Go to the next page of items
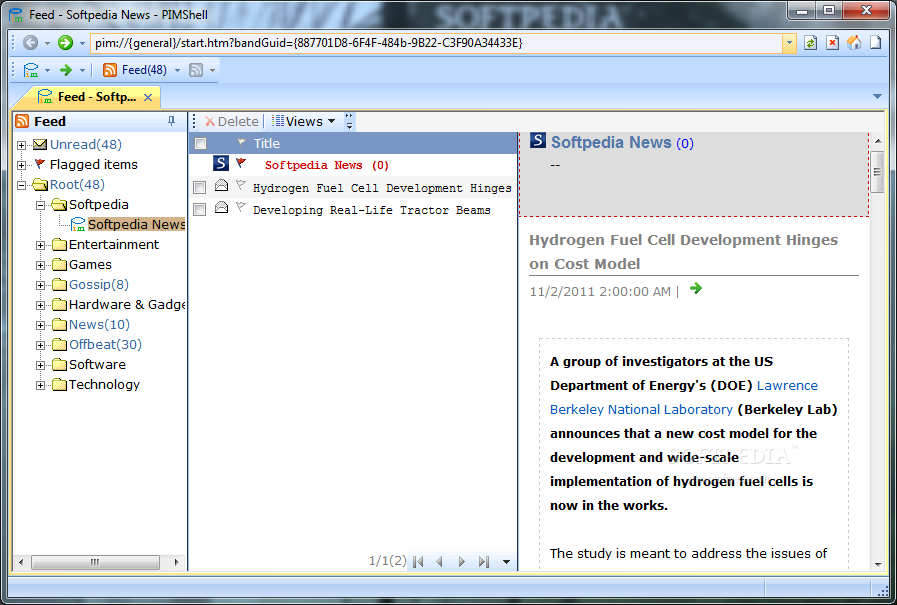 (x=462, y=562)
